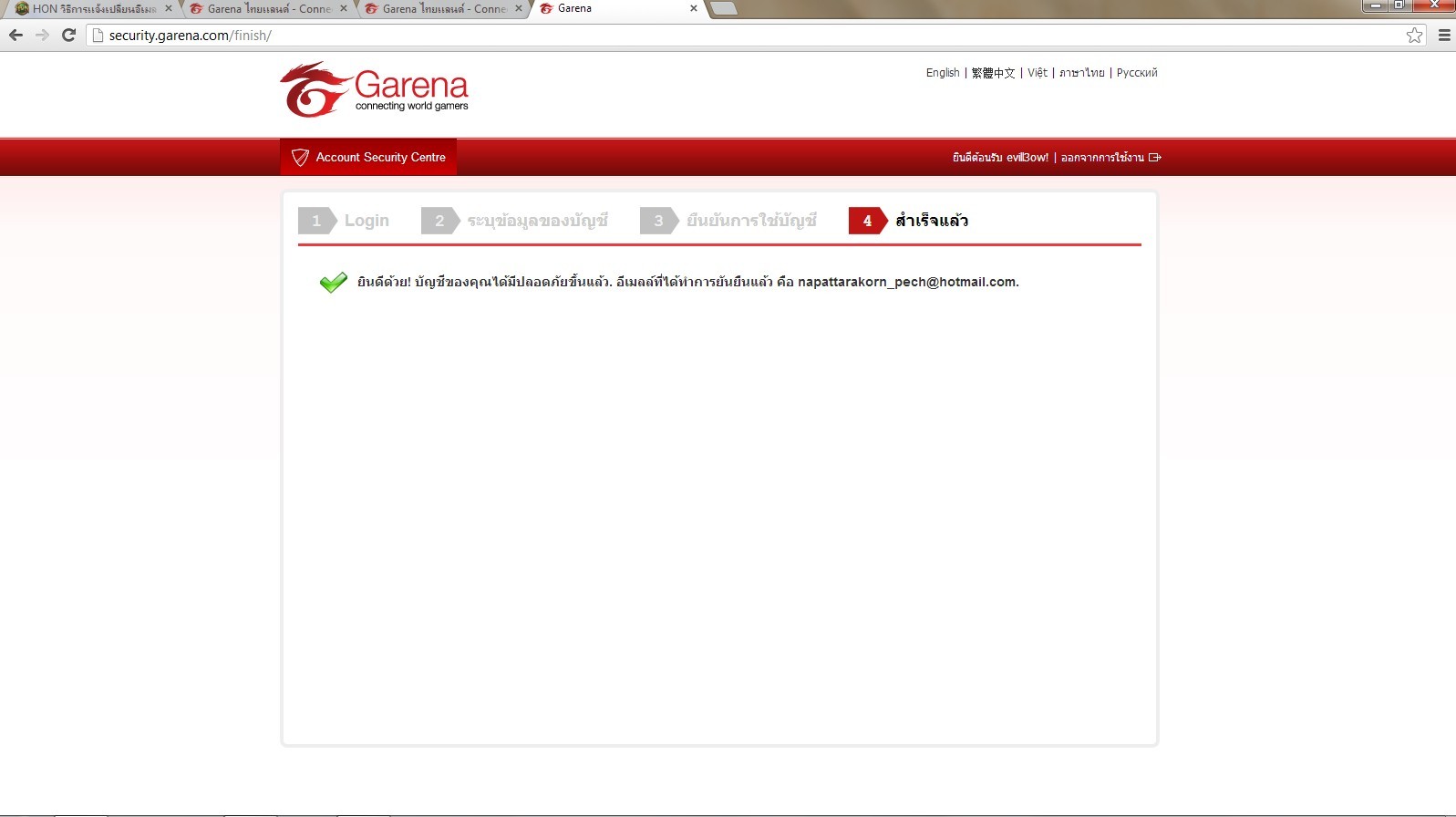Click step 2 ระบุข้อมูลของบัญชี

(x=515, y=221)
